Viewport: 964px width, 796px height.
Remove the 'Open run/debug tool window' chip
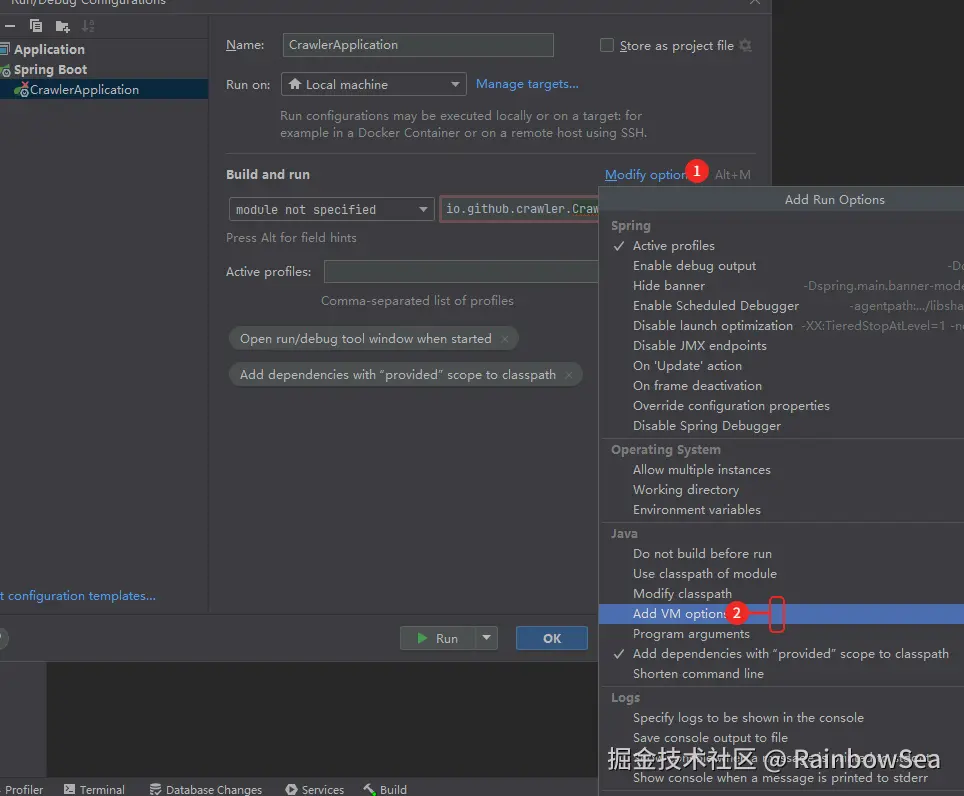tap(505, 339)
